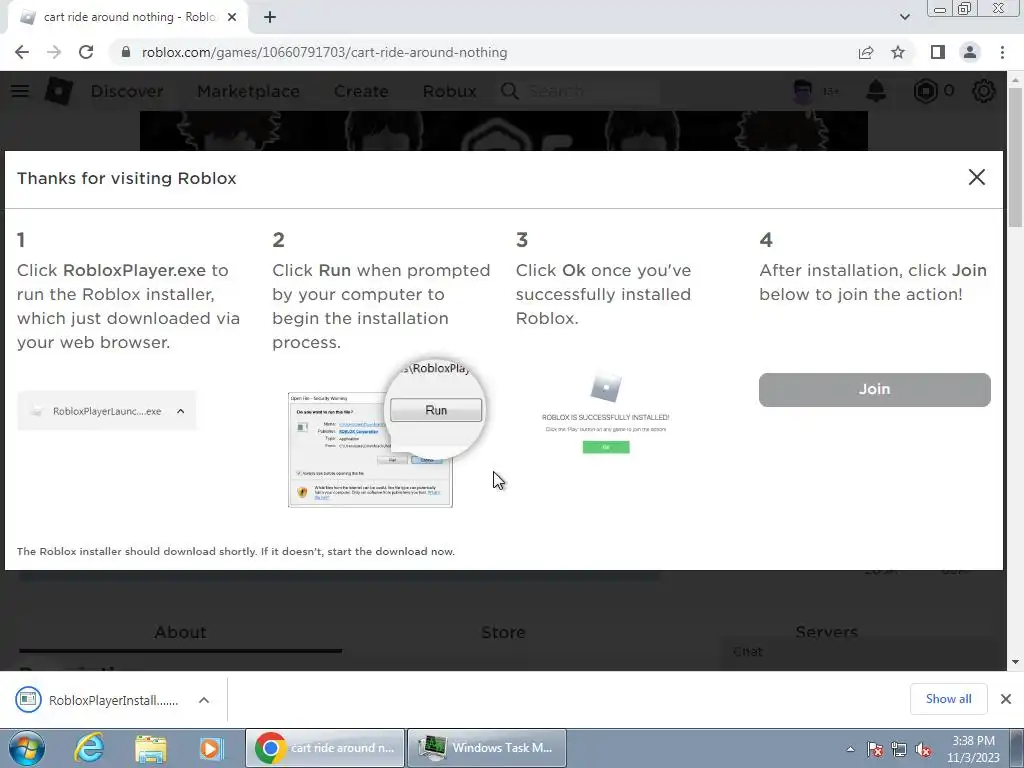Close the Thanks for visiting Roblox dialog
1024x768 pixels.
click(976, 177)
